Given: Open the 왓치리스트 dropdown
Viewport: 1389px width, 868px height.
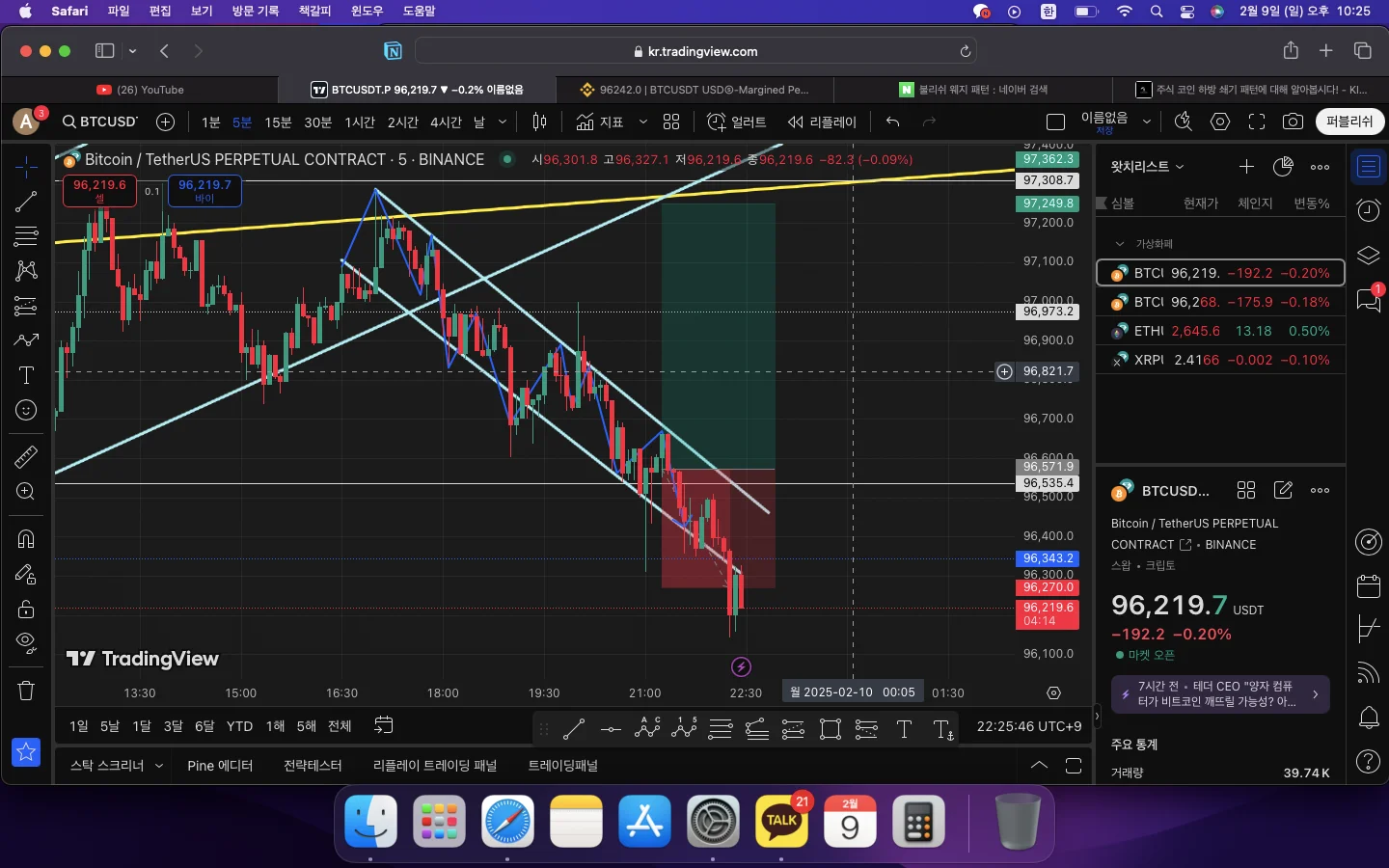Looking at the screenshot, I should (x=1147, y=167).
